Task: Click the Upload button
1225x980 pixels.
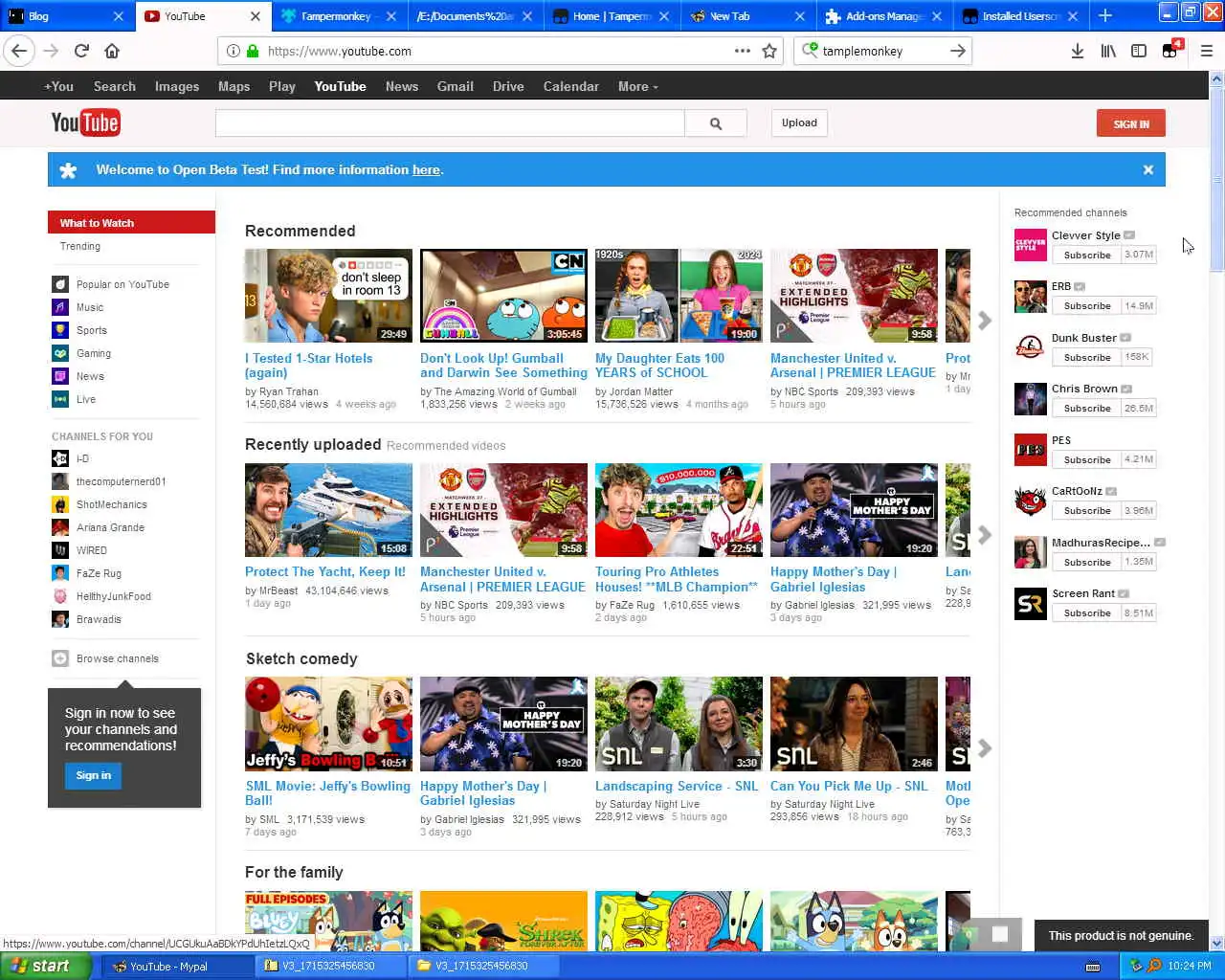Action: 799,122
